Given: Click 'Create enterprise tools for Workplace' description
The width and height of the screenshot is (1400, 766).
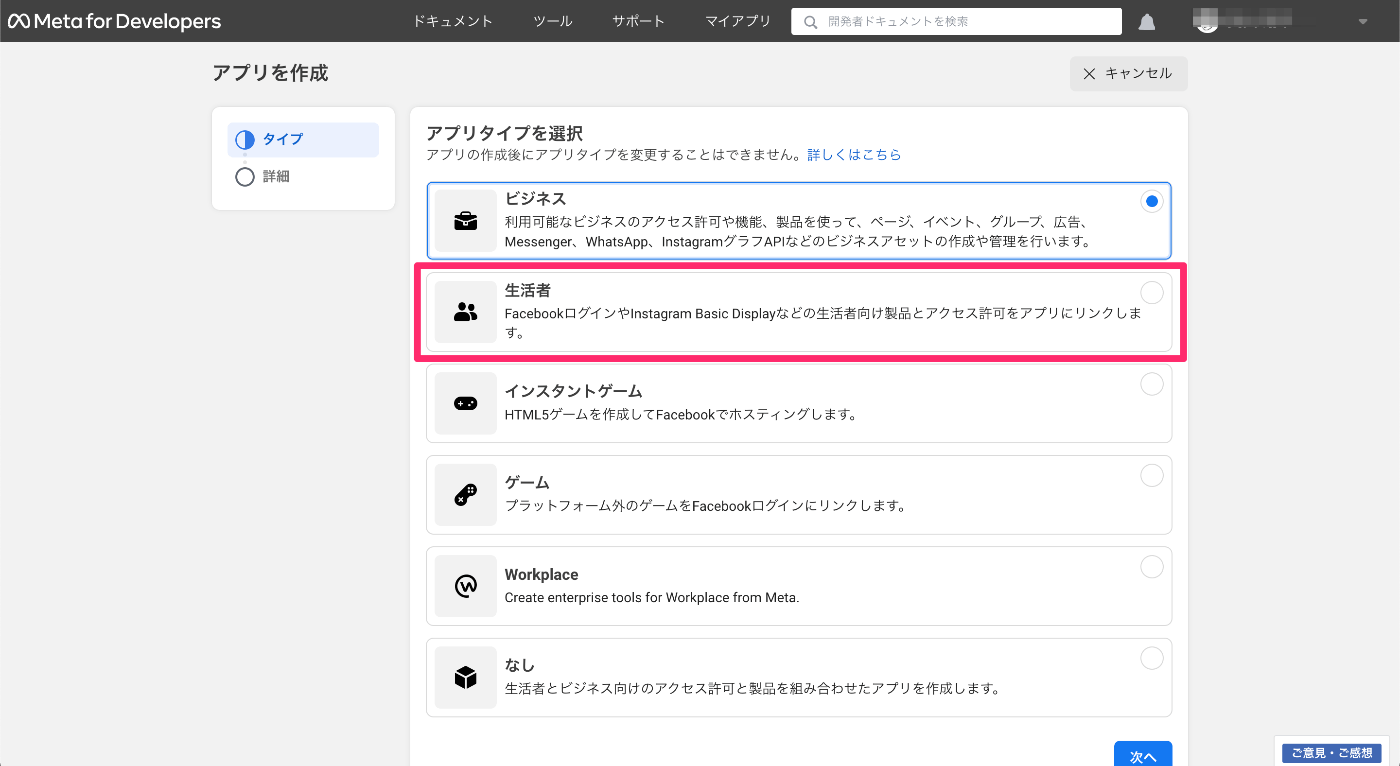Looking at the screenshot, I should click(x=652, y=597).
